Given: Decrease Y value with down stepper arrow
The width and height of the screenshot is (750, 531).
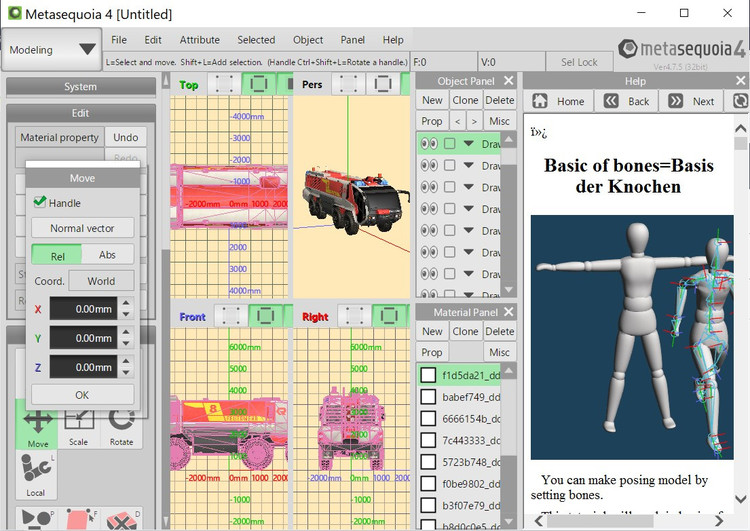Looking at the screenshot, I should coord(126,343).
